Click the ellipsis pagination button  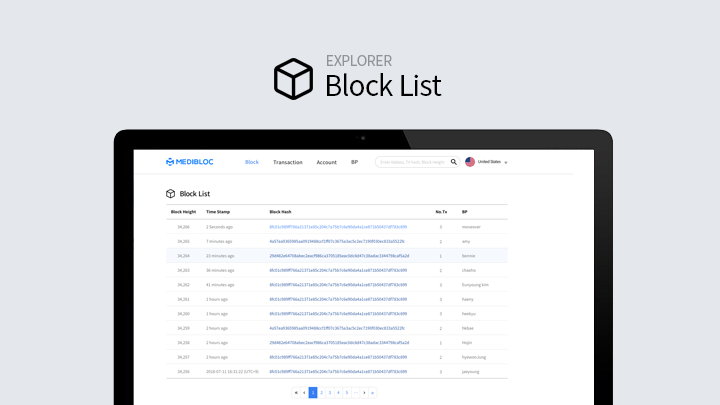355,393
